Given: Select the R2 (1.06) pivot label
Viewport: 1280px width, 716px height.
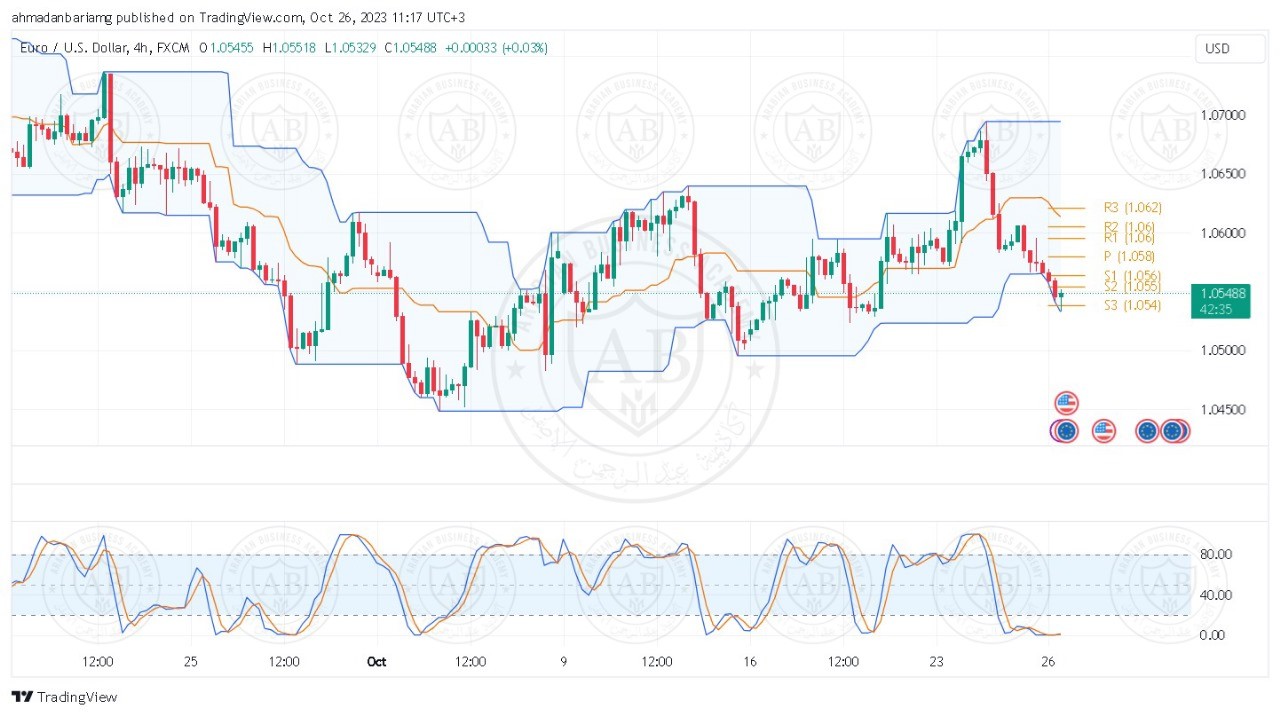Looking at the screenshot, I should [x=1129, y=227].
